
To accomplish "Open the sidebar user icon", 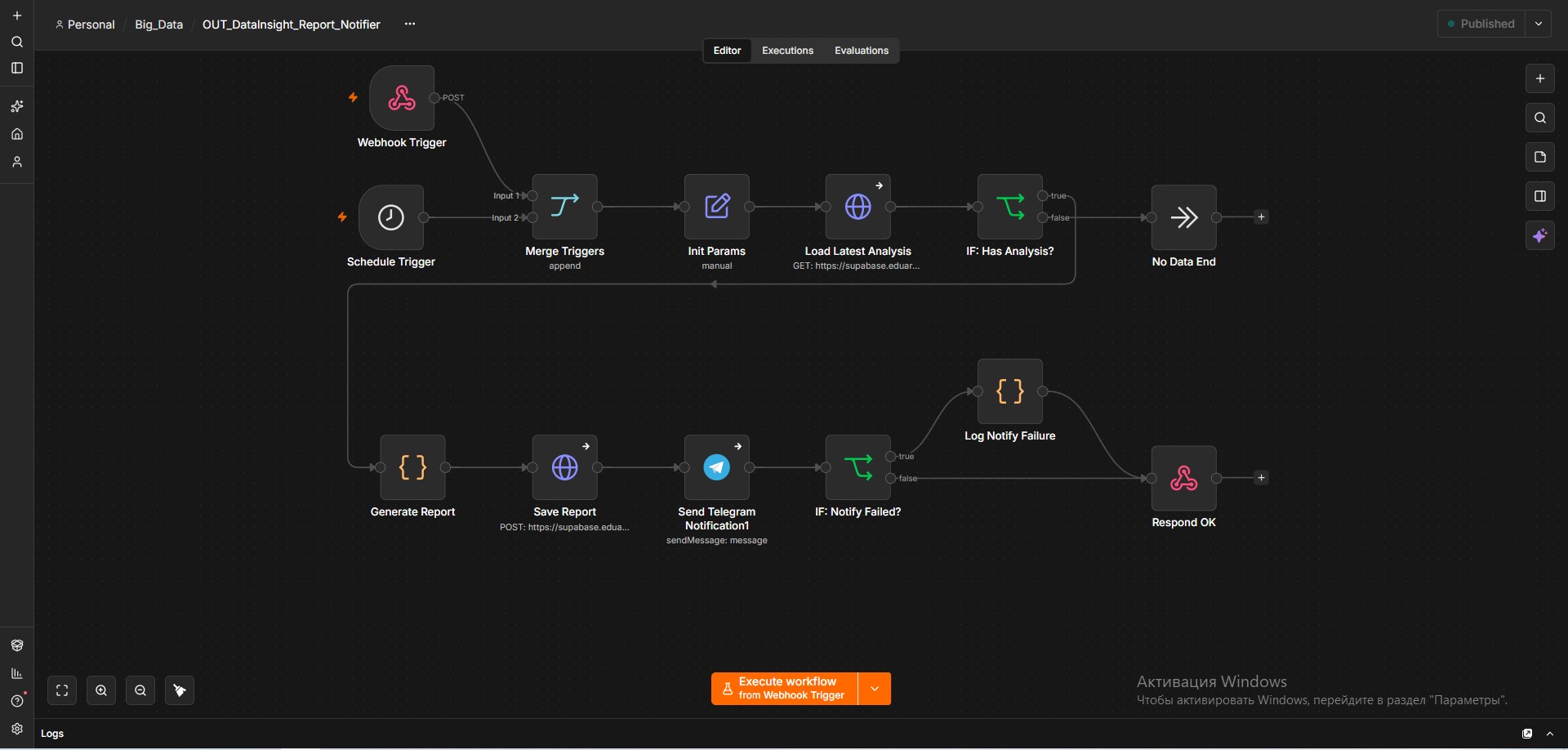I will click(17, 162).
